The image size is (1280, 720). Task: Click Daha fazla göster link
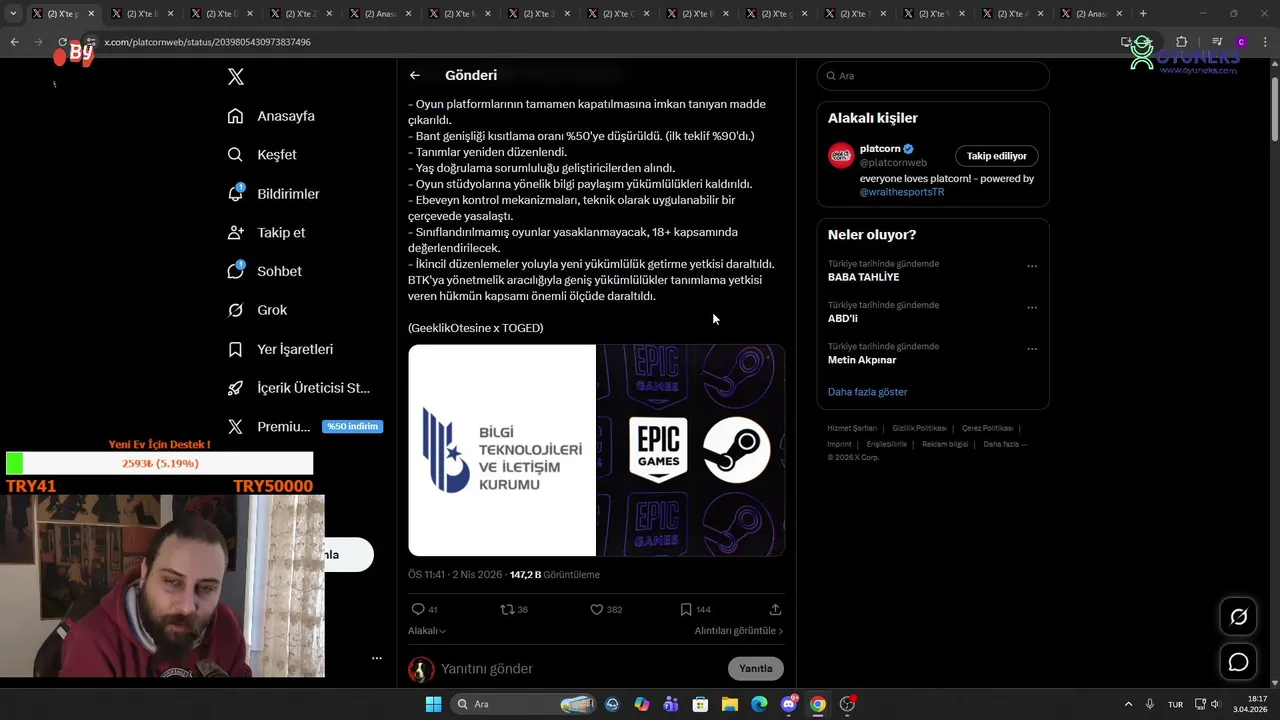[x=867, y=392]
